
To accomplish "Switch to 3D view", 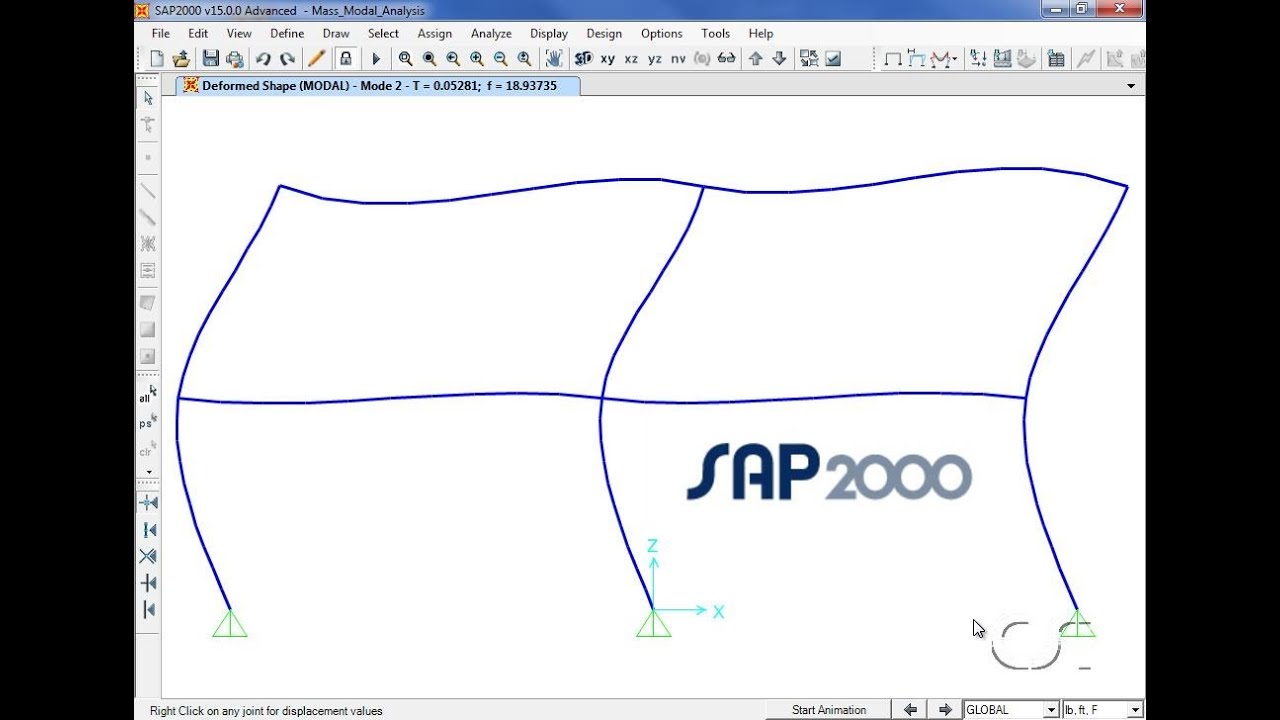I will tap(584, 59).
